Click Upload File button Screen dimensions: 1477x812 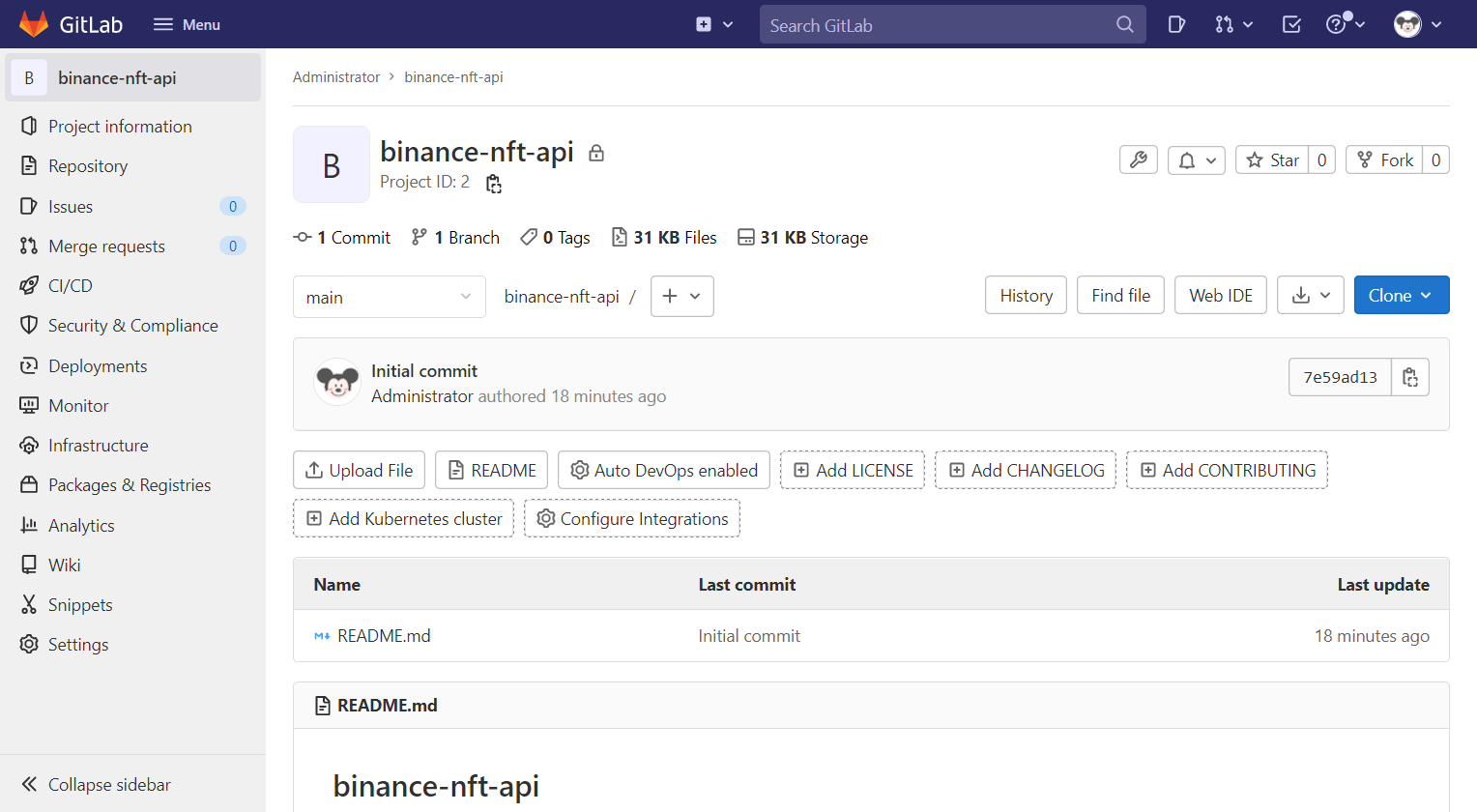click(x=359, y=470)
